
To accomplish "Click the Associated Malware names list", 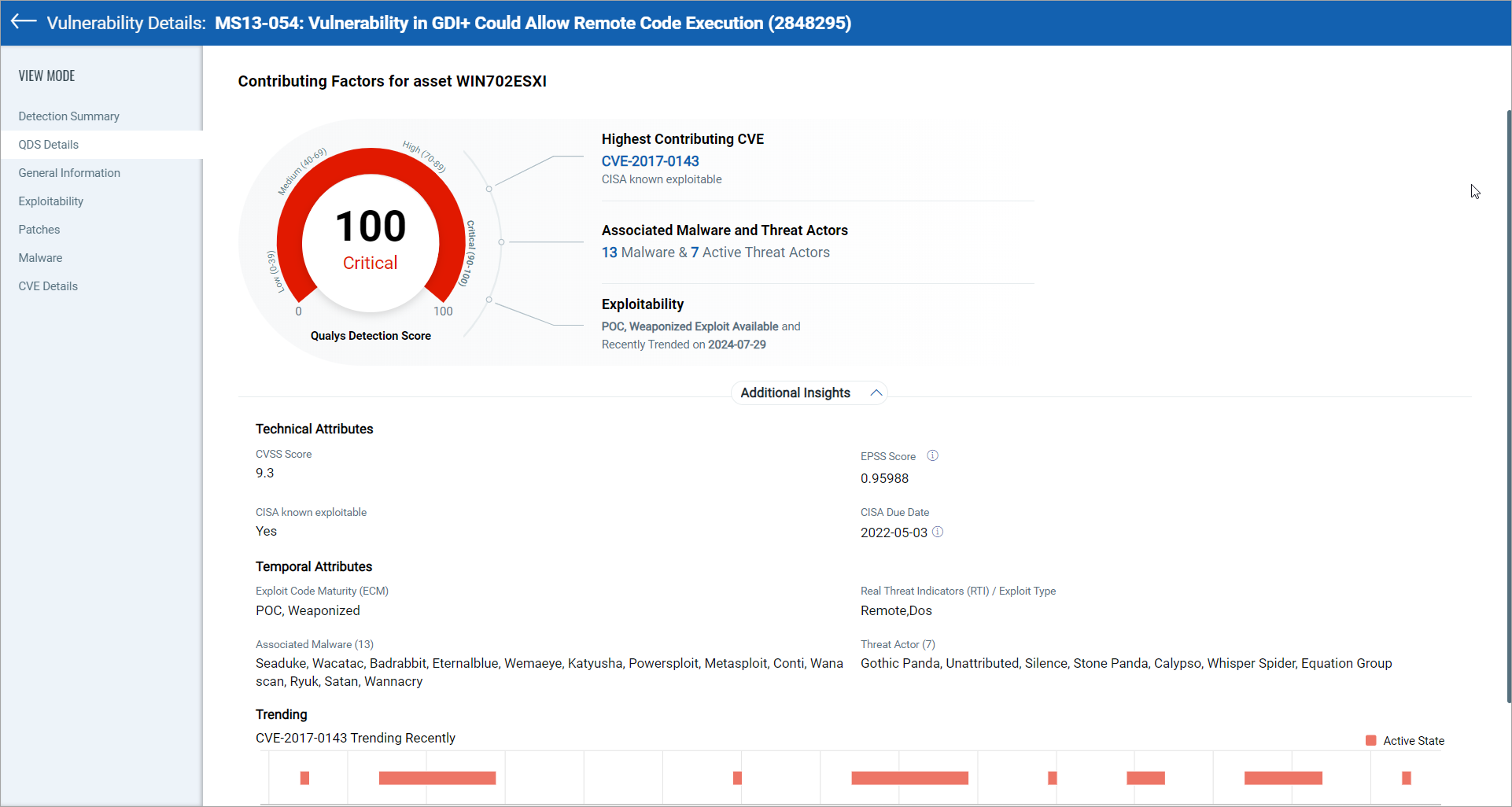I will coord(549,672).
